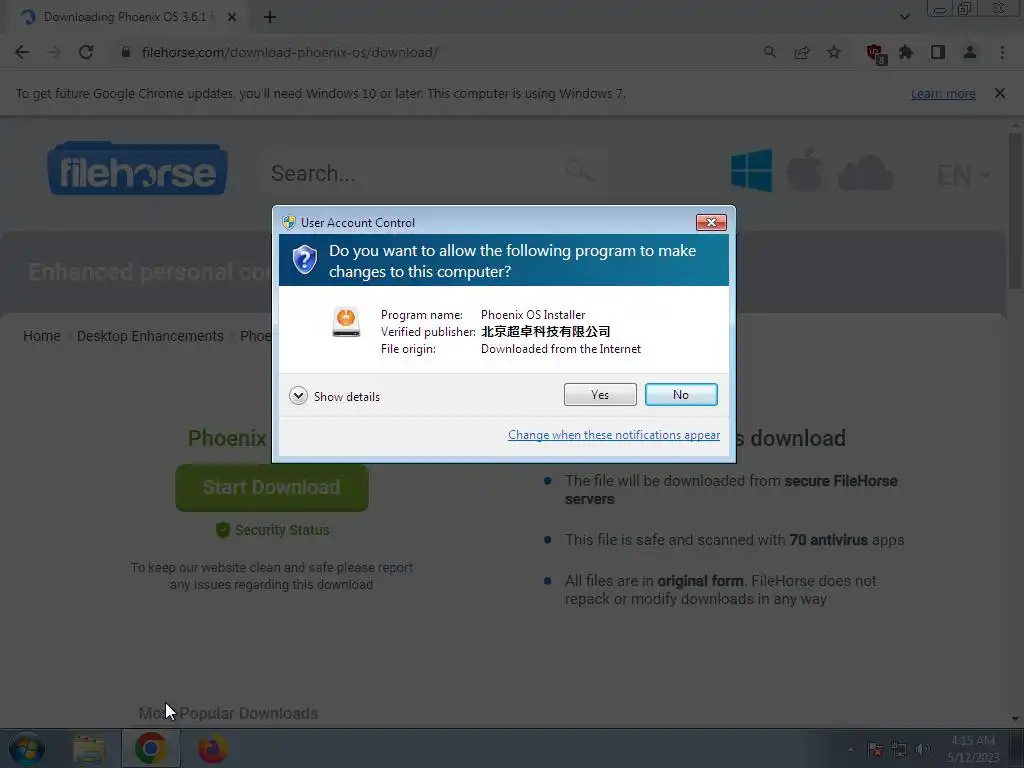Open the uBlock shield extension icon
The width and height of the screenshot is (1024, 768).
pyautogui.click(x=875, y=54)
